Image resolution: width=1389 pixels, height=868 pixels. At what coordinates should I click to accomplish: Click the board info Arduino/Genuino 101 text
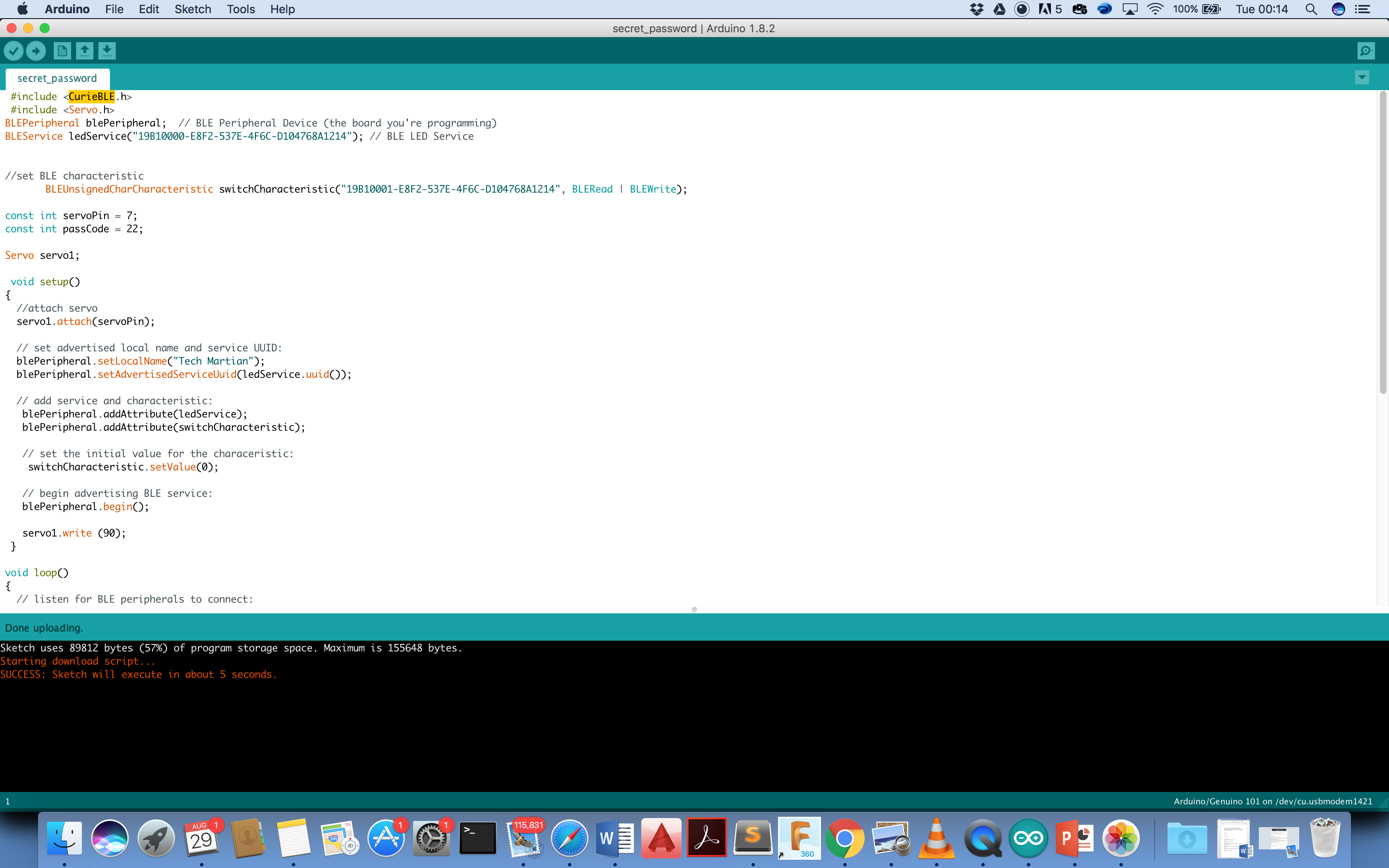(1272, 801)
